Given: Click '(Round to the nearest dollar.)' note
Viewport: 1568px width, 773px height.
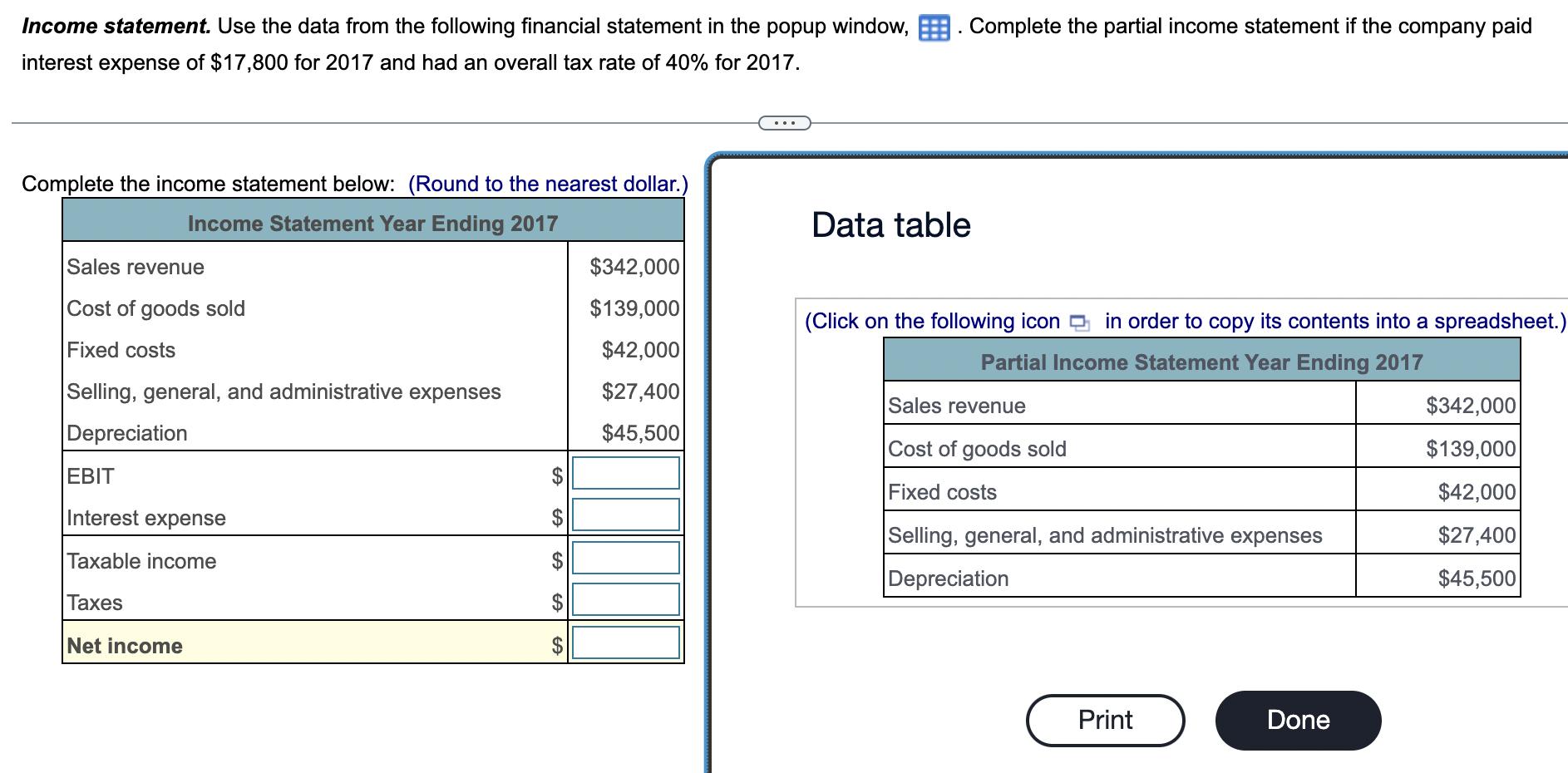Looking at the screenshot, I should [x=548, y=184].
